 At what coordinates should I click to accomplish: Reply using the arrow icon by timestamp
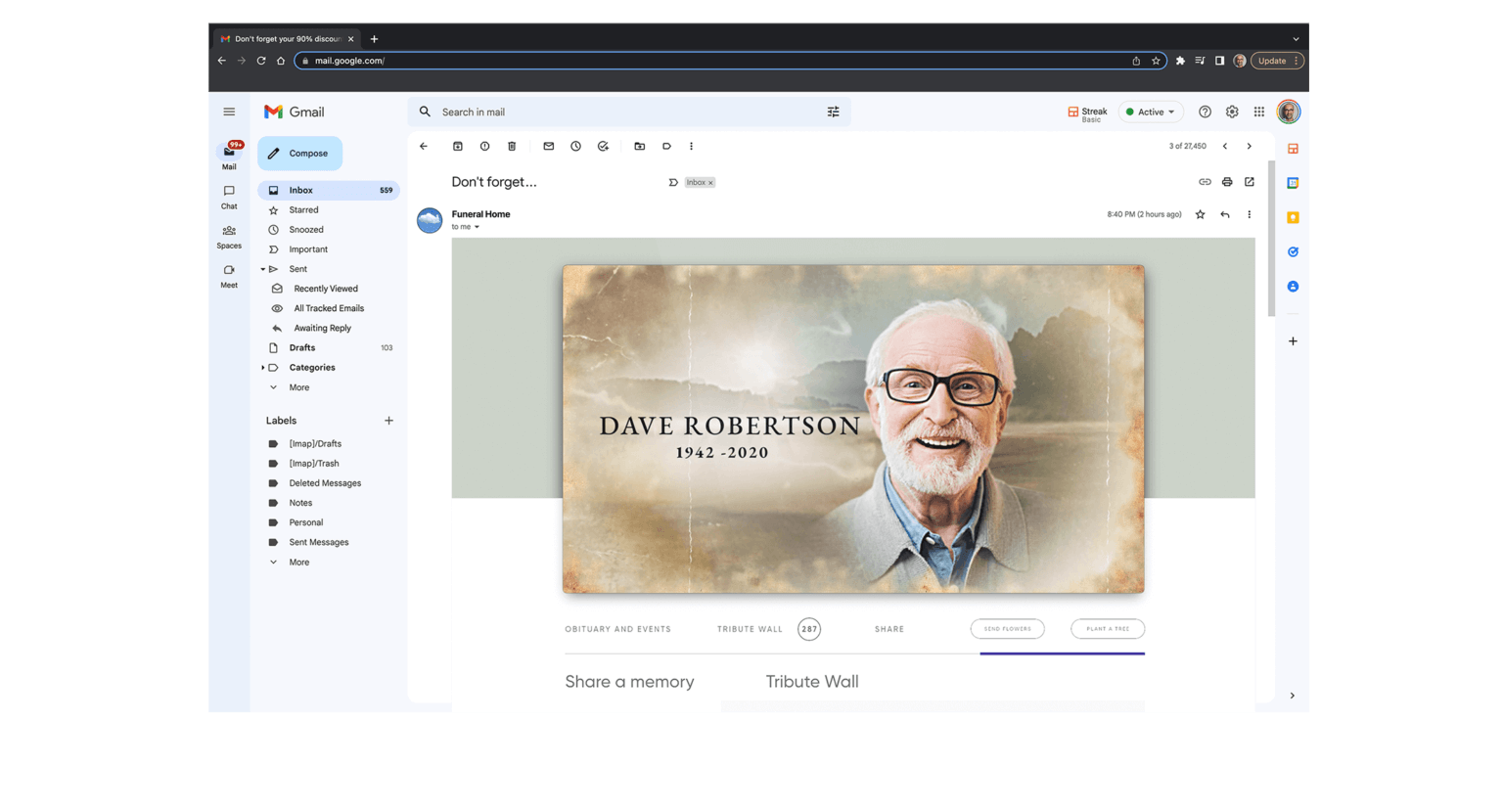pyautogui.click(x=1225, y=215)
